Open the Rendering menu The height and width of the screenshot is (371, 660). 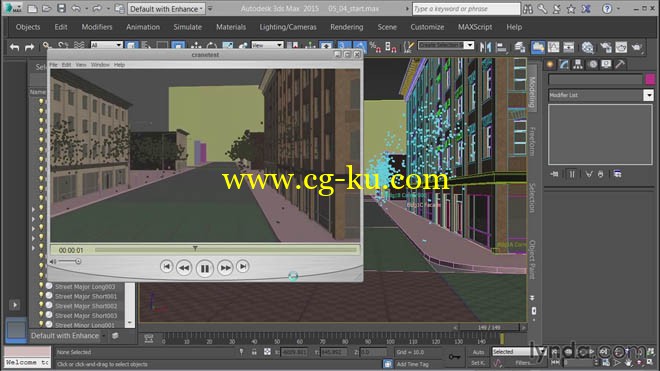[x=346, y=27]
